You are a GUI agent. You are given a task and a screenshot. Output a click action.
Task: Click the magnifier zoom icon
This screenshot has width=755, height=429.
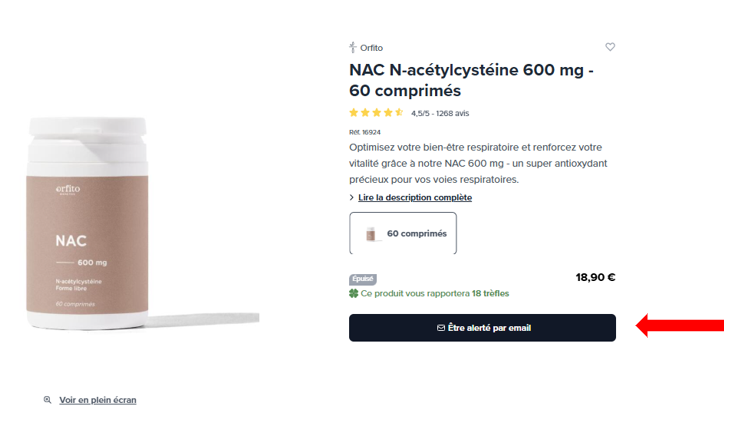point(47,400)
